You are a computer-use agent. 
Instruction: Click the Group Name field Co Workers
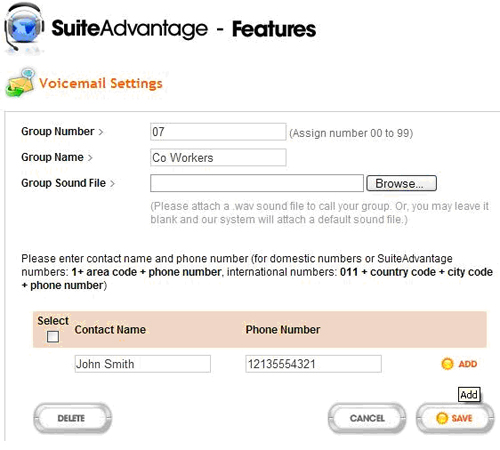pos(218,157)
